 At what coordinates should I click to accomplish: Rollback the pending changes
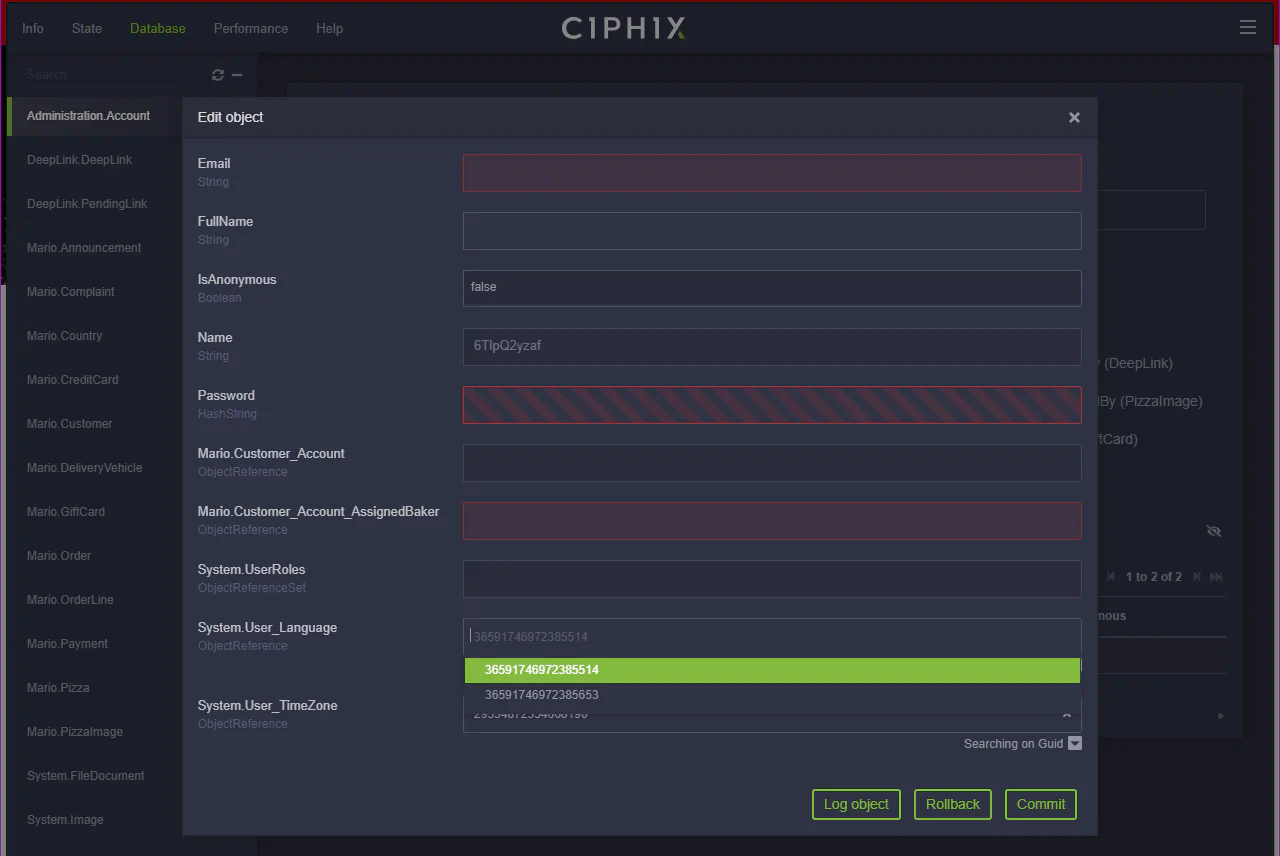(952, 804)
